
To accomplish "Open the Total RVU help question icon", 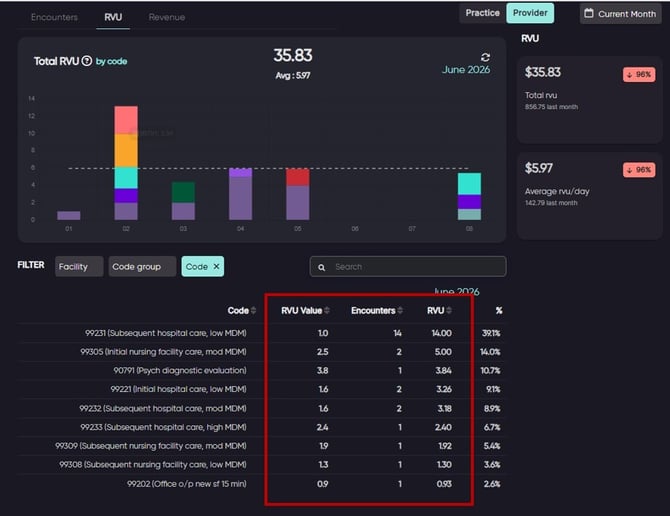I will pos(87,61).
